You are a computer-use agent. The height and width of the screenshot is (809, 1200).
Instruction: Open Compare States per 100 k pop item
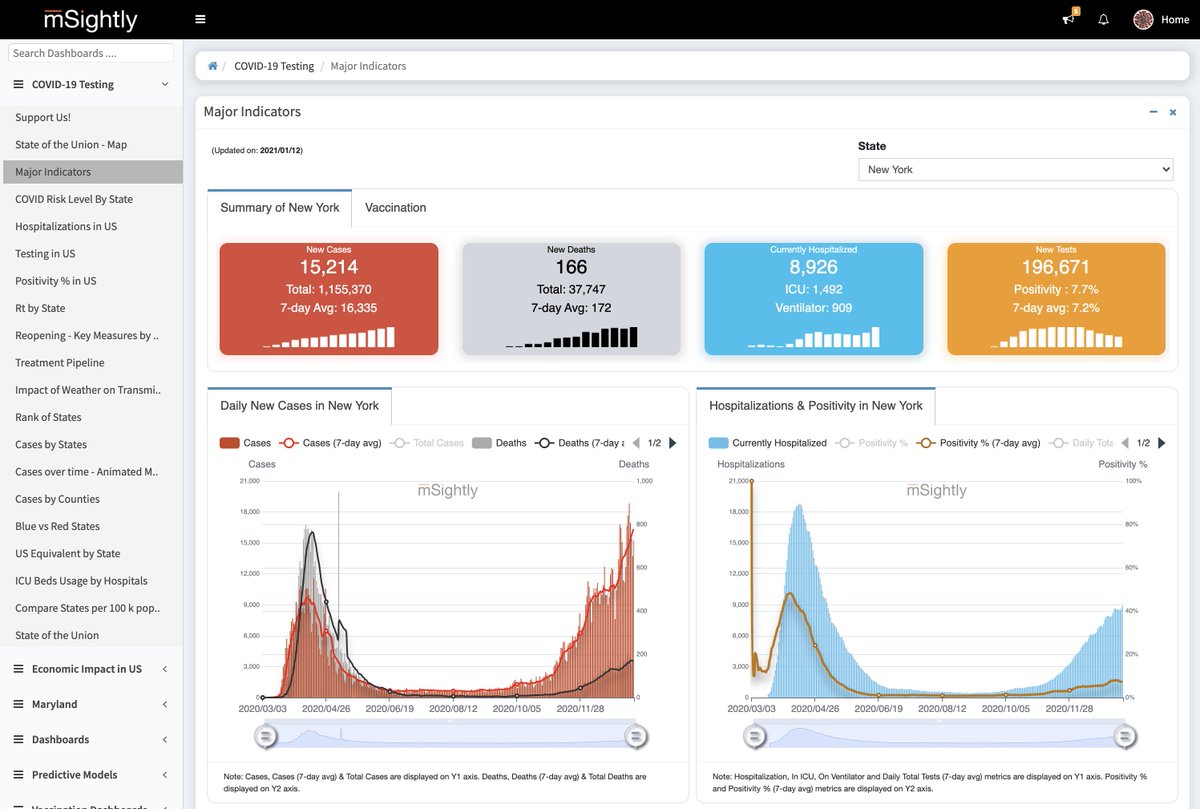(87, 608)
